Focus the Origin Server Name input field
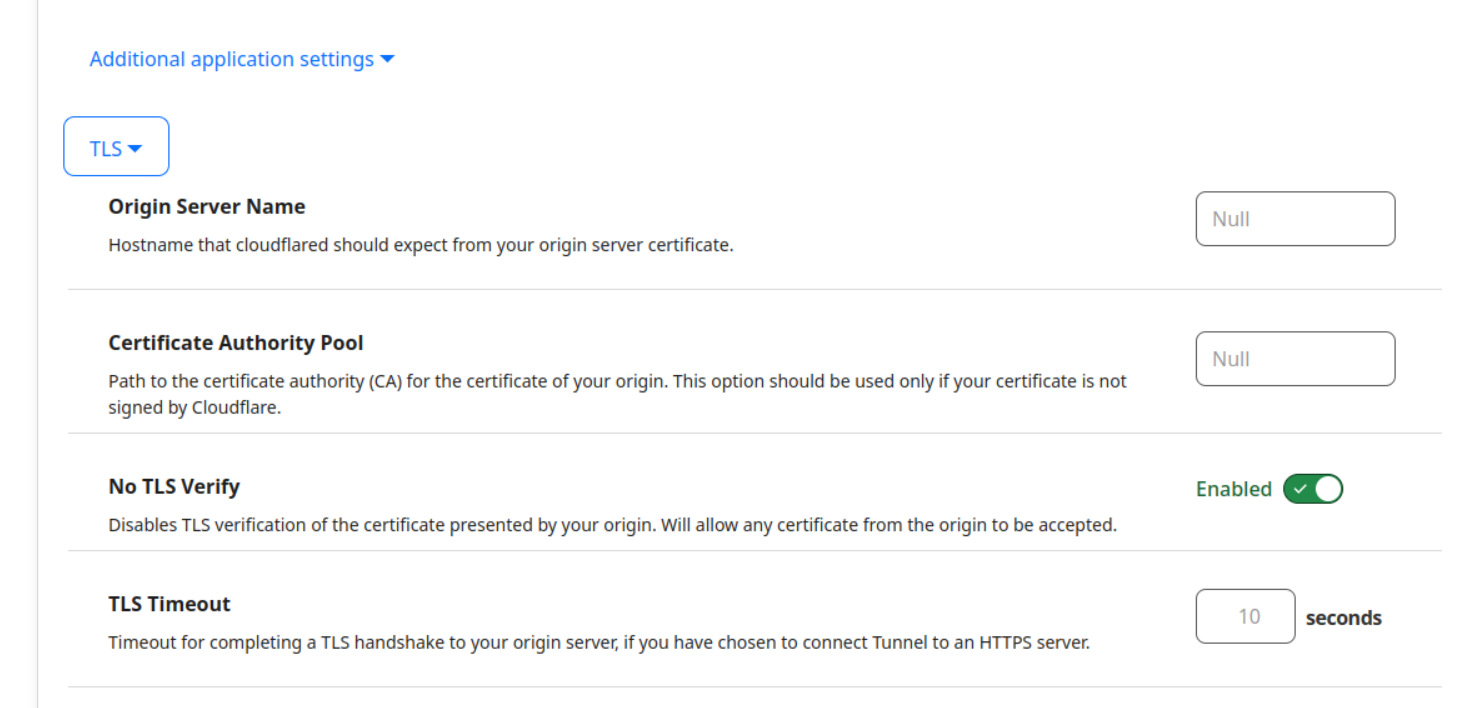The width and height of the screenshot is (1467, 708). 1294,219
